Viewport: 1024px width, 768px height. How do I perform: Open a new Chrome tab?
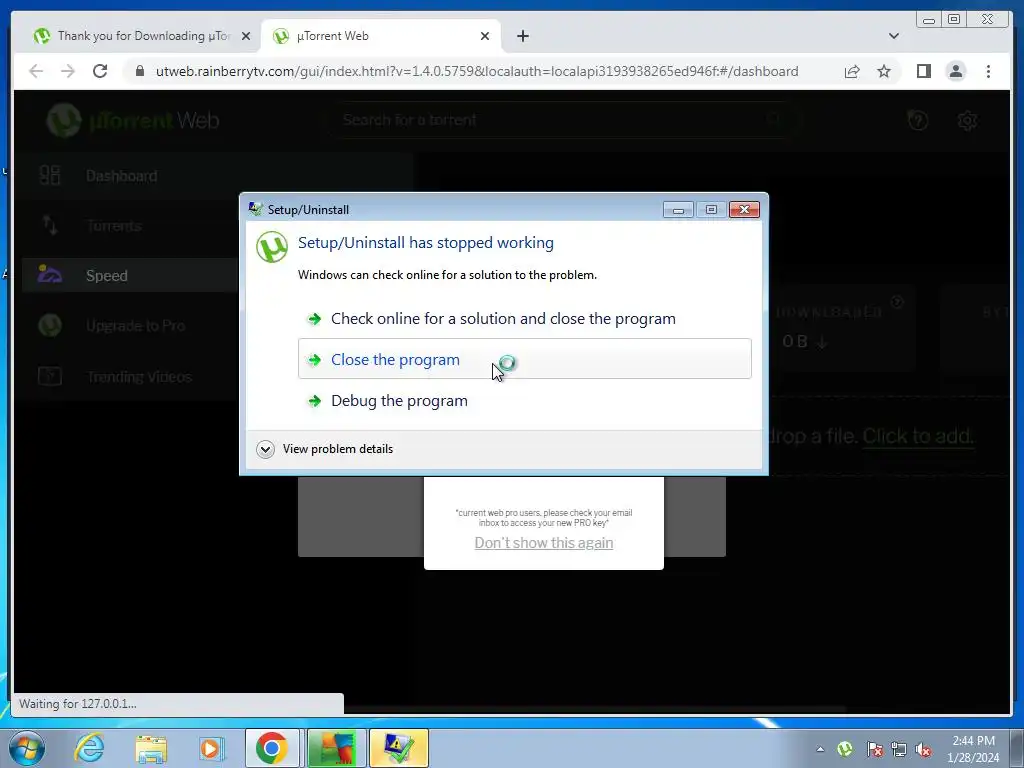[522, 36]
